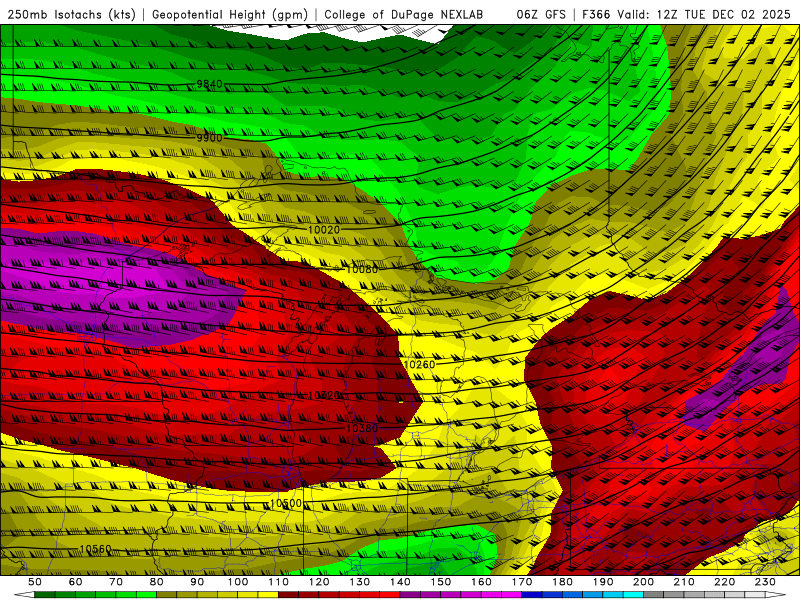Click the 'Geopotential Height (gpm)' header text
Image resolution: width=800 pixels, height=600 pixels.
click(230, 15)
